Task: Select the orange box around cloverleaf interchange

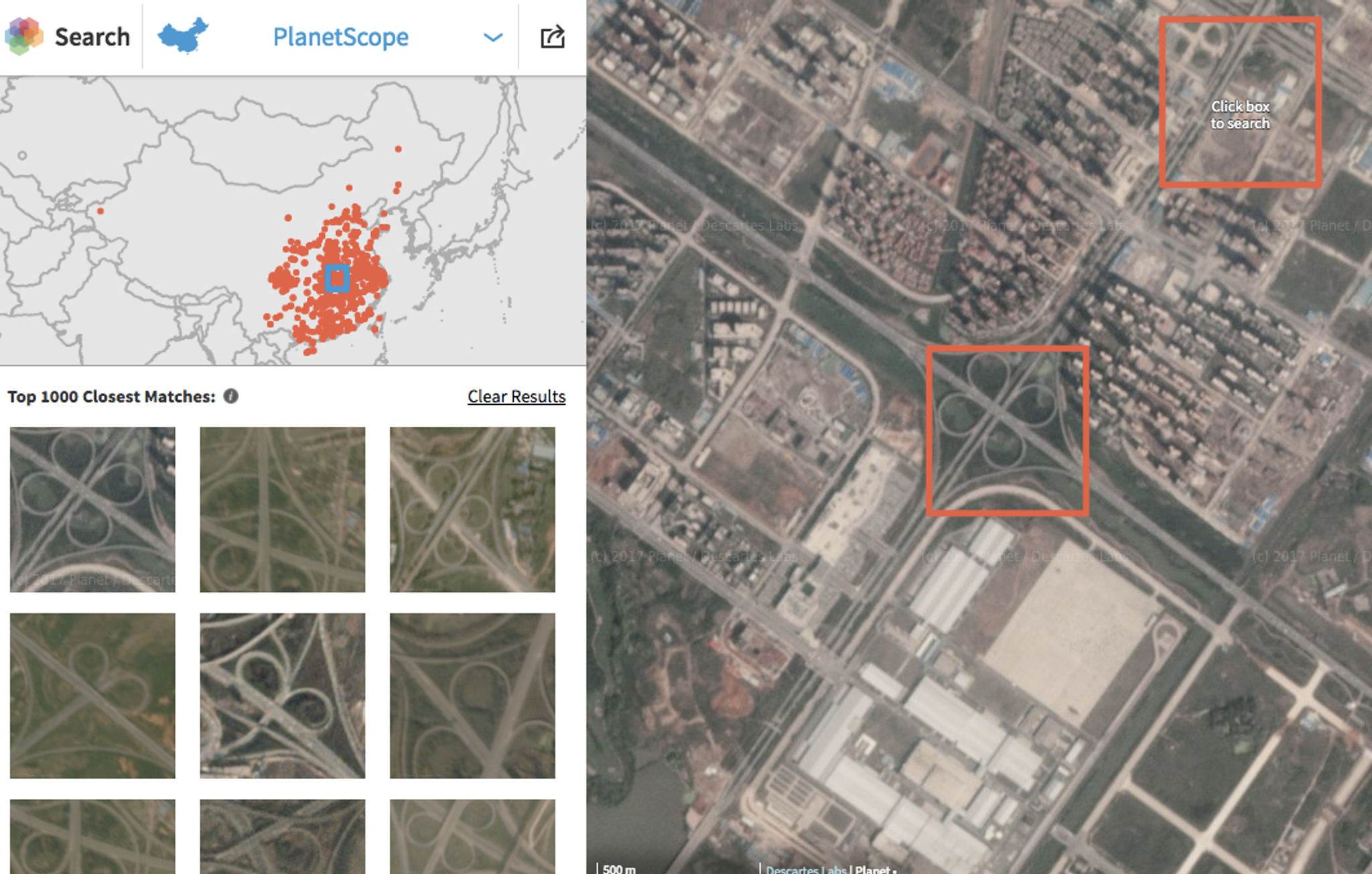Action: point(1007,431)
